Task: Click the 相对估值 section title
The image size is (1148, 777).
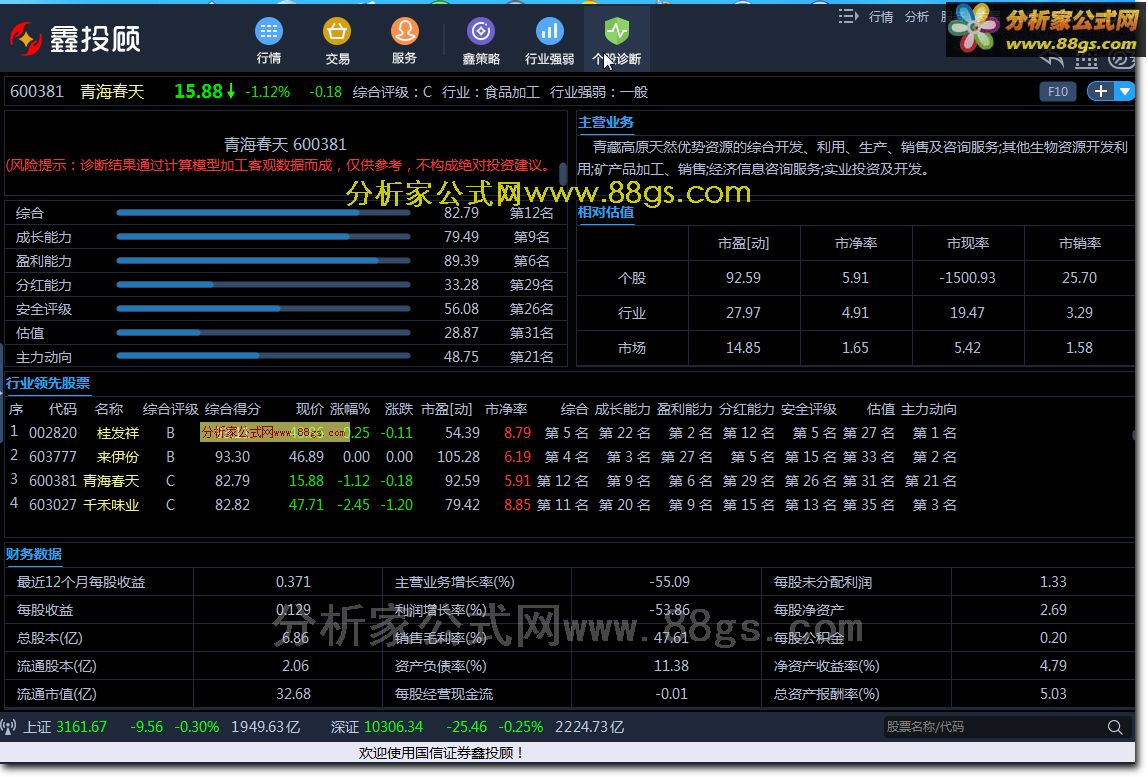Action: (606, 212)
